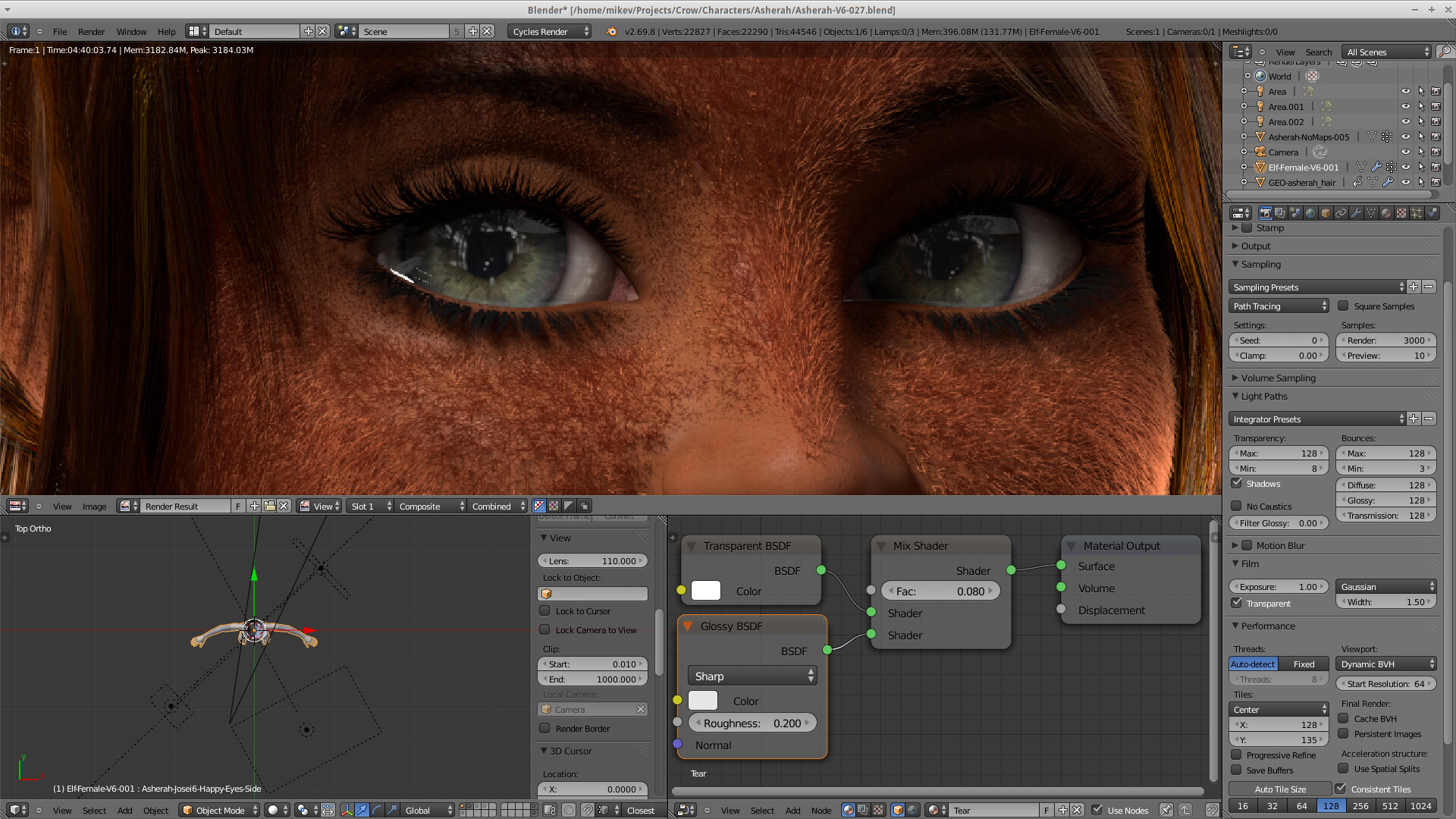Expand the Output panel
The height and width of the screenshot is (819, 1456).
tap(1255, 246)
